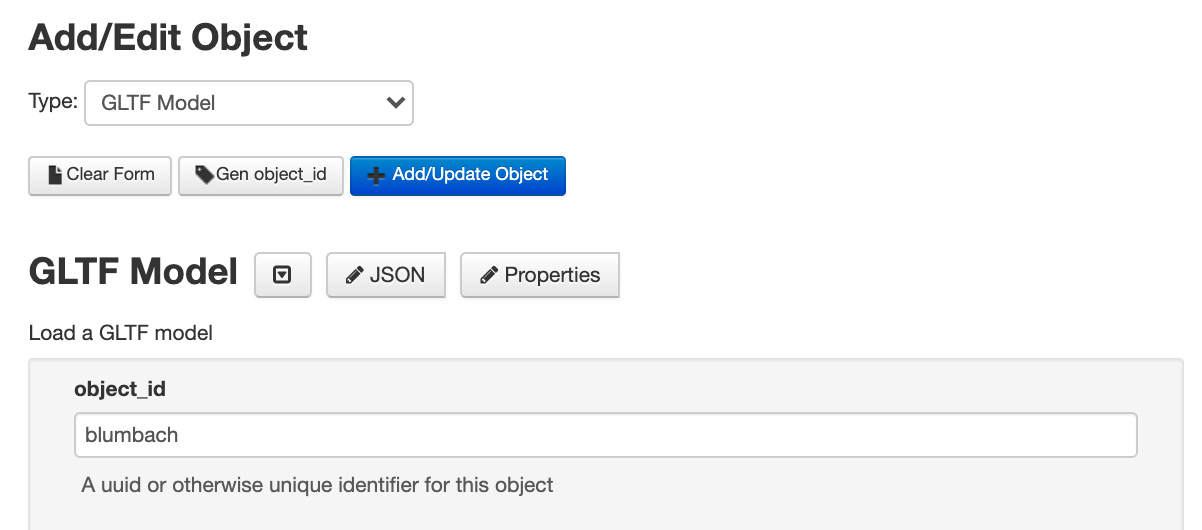The width and height of the screenshot is (1202, 530).
Task: Submit with the blue Add/Update Object button
Action: tap(458, 175)
